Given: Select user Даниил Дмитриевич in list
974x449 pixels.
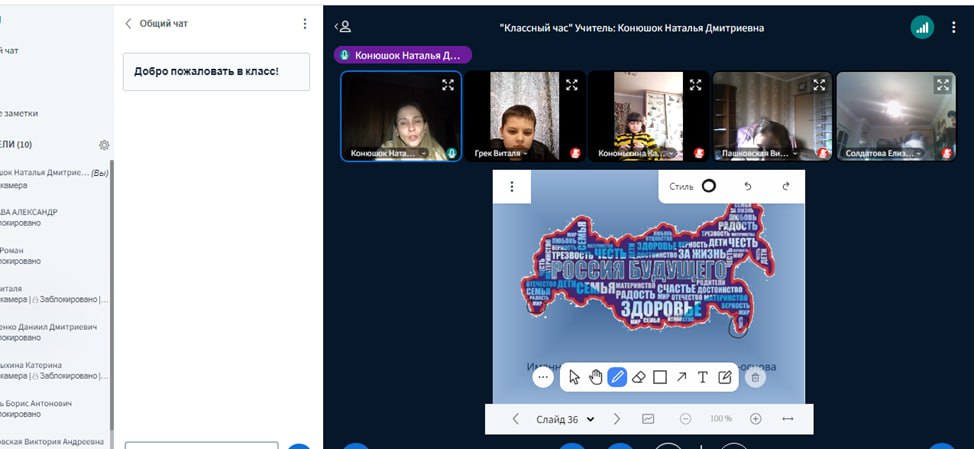Looking at the screenshot, I should point(55,332).
